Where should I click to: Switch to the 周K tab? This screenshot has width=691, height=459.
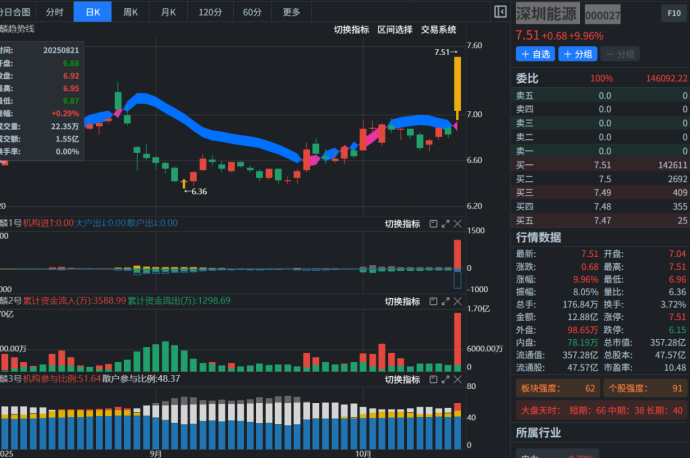click(130, 12)
